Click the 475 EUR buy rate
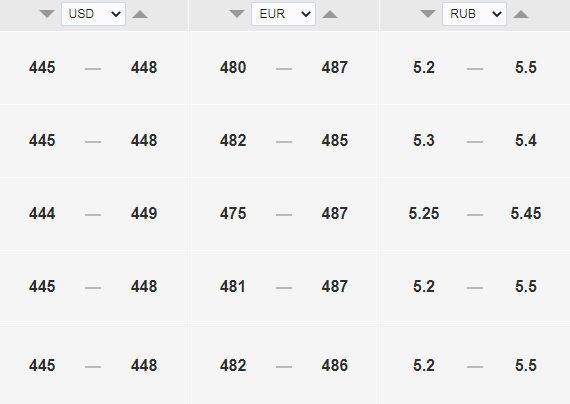This screenshot has height=404, width=570. [233, 213]
